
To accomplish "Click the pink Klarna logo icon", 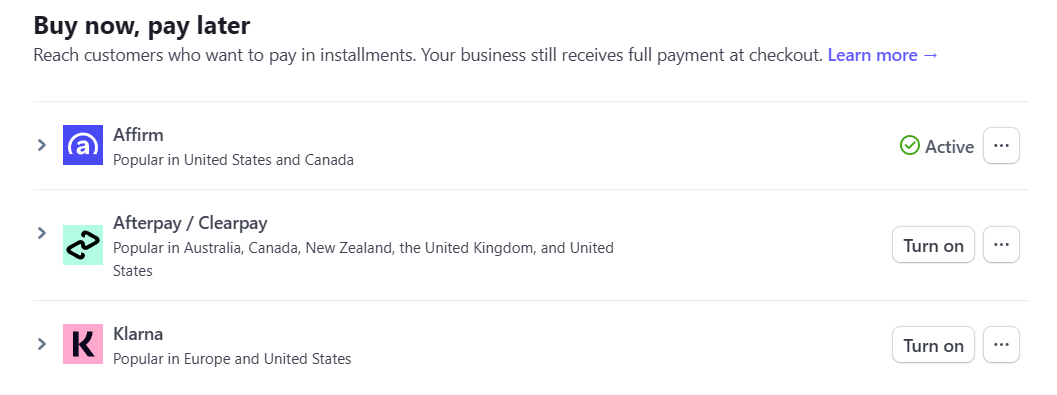I will click(83, 344).
